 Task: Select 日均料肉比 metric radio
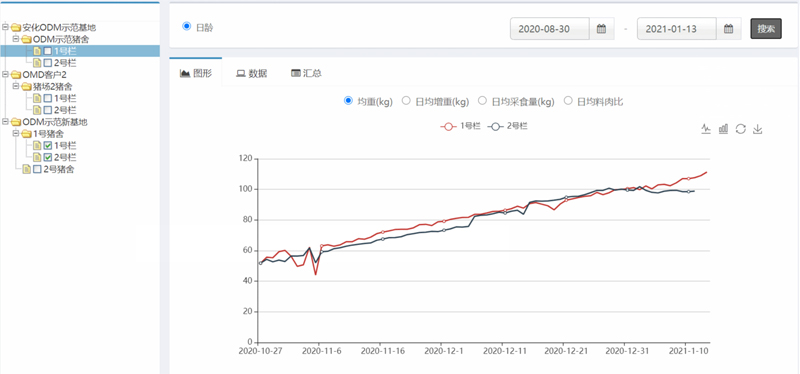coord(567,101)
